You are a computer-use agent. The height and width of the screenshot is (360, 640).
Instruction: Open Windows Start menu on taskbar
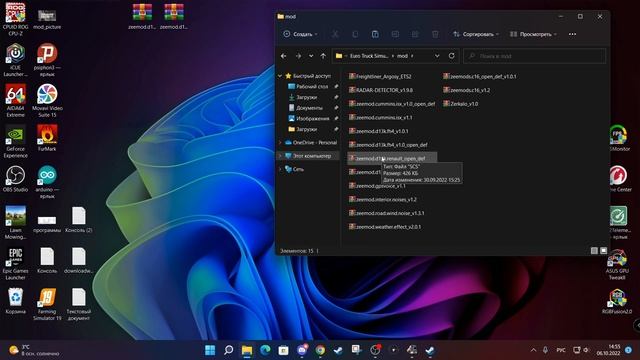pyautogui.click(x=210, y=350)
